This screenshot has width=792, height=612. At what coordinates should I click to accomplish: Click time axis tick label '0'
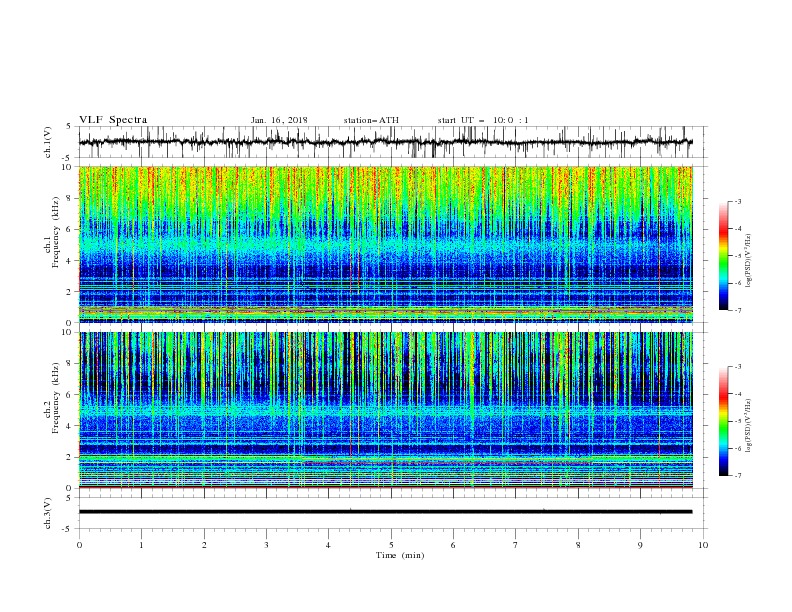click(x=79, y=545)
